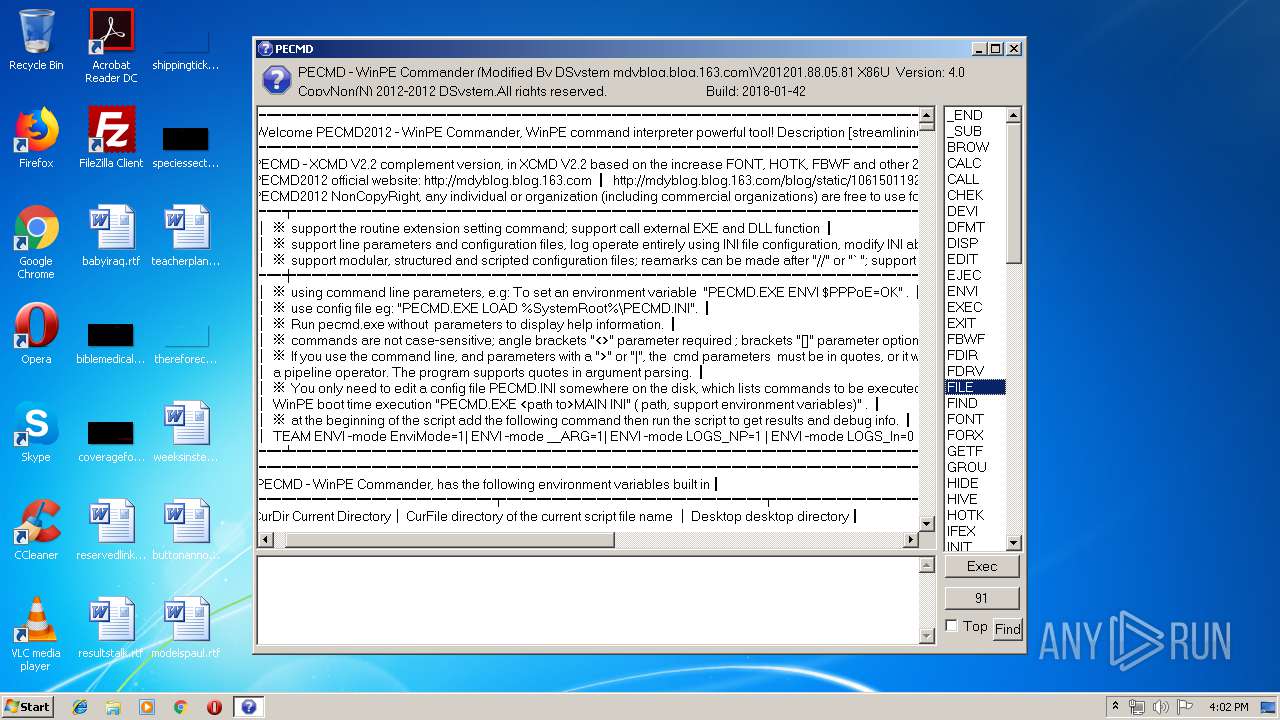The height and width of the screenshot is (720, 1280).
Task: Select _END command in list
Action: [x=975, y=115]
